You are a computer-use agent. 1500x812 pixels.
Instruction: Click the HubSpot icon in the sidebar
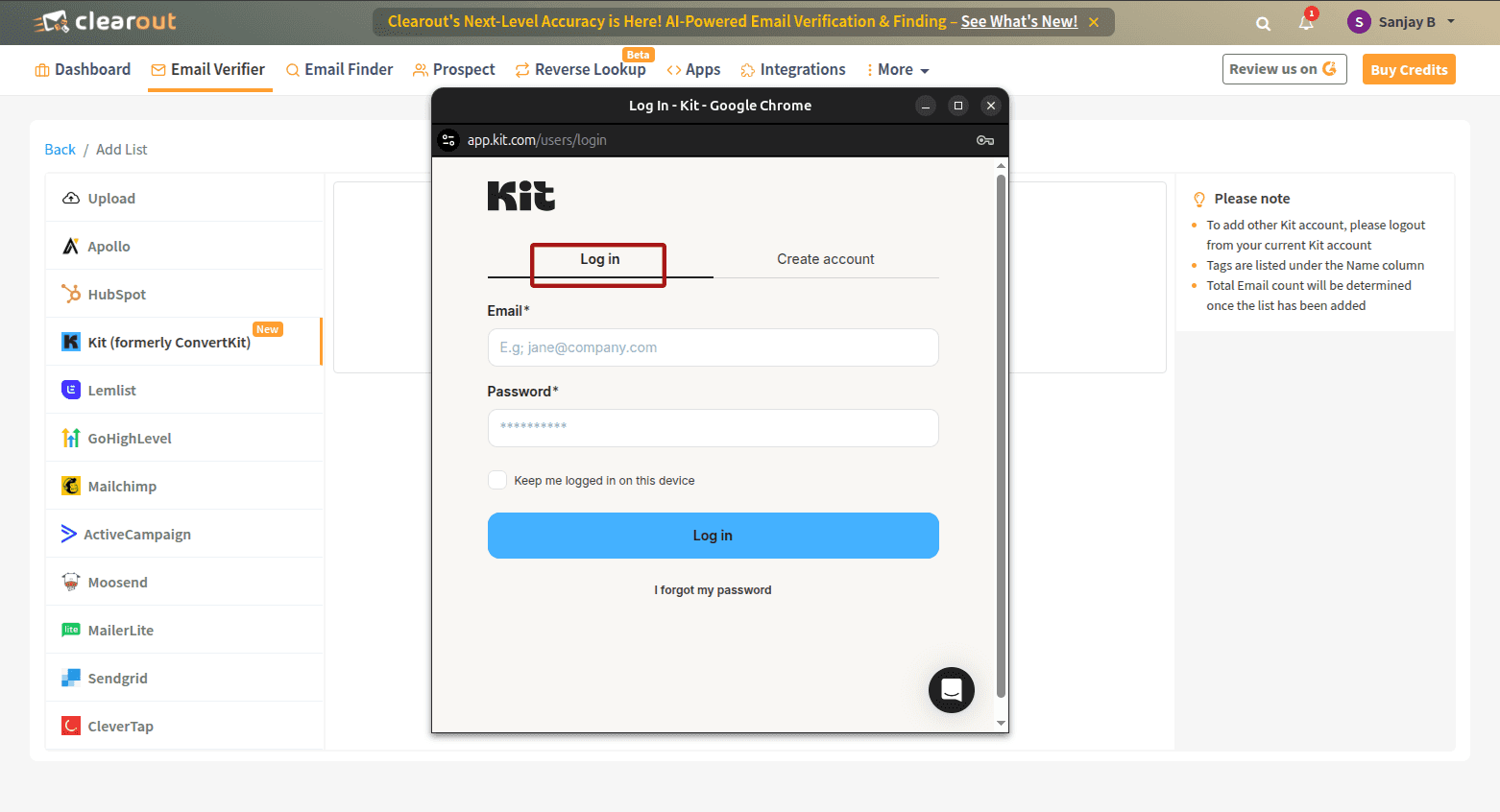pyautogui.click(x=71, y=294)
